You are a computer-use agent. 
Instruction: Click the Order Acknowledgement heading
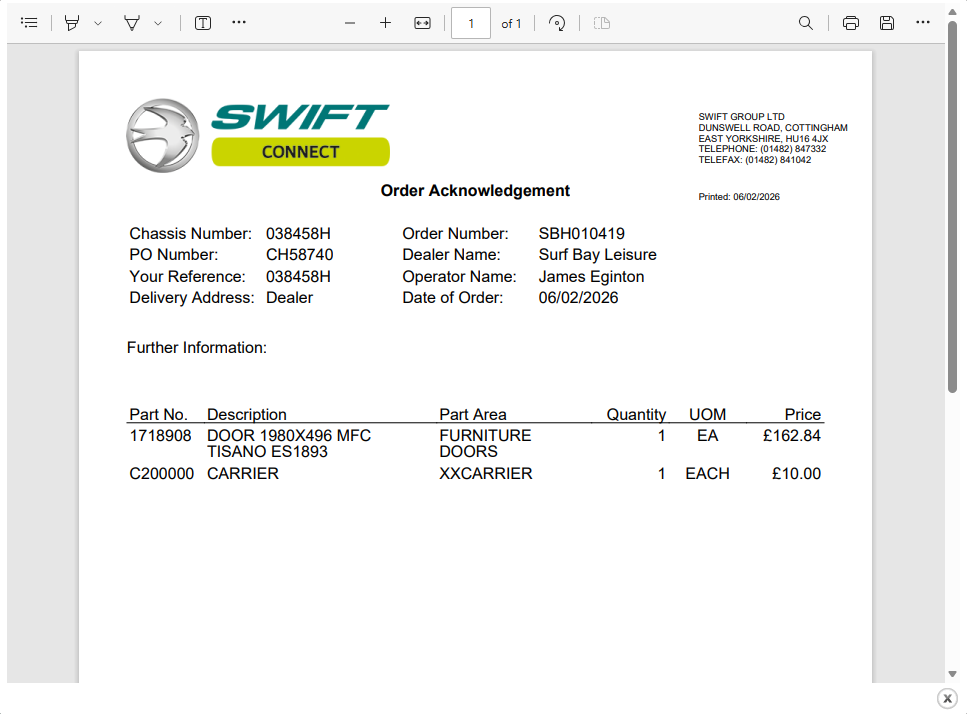point(475,191)
